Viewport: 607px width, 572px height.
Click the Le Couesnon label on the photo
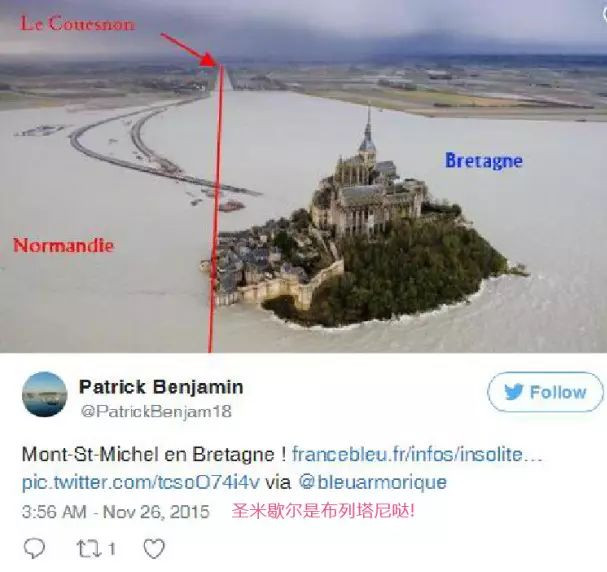coord(77,24)
